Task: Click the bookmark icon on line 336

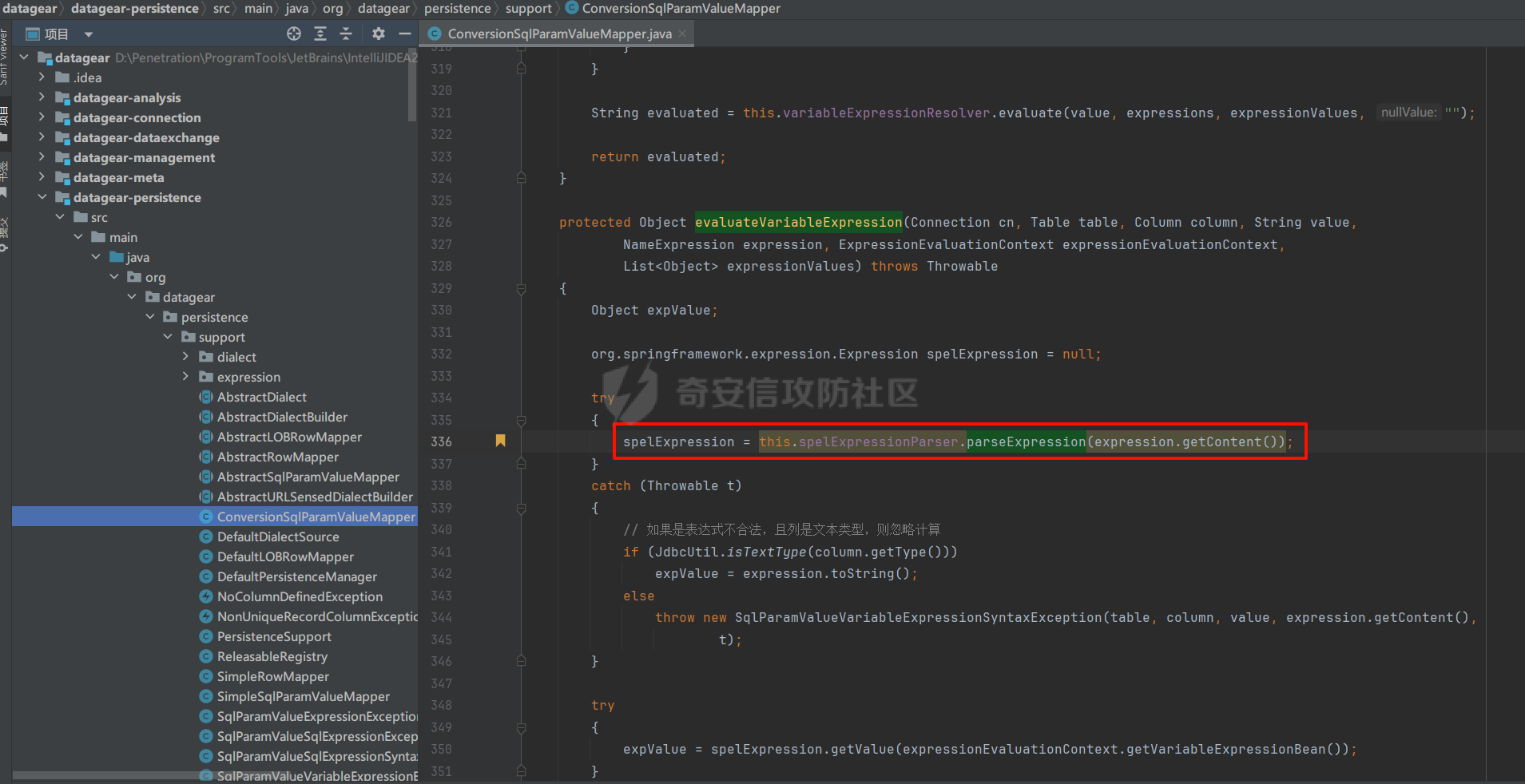Action: (x=500, y=441)
